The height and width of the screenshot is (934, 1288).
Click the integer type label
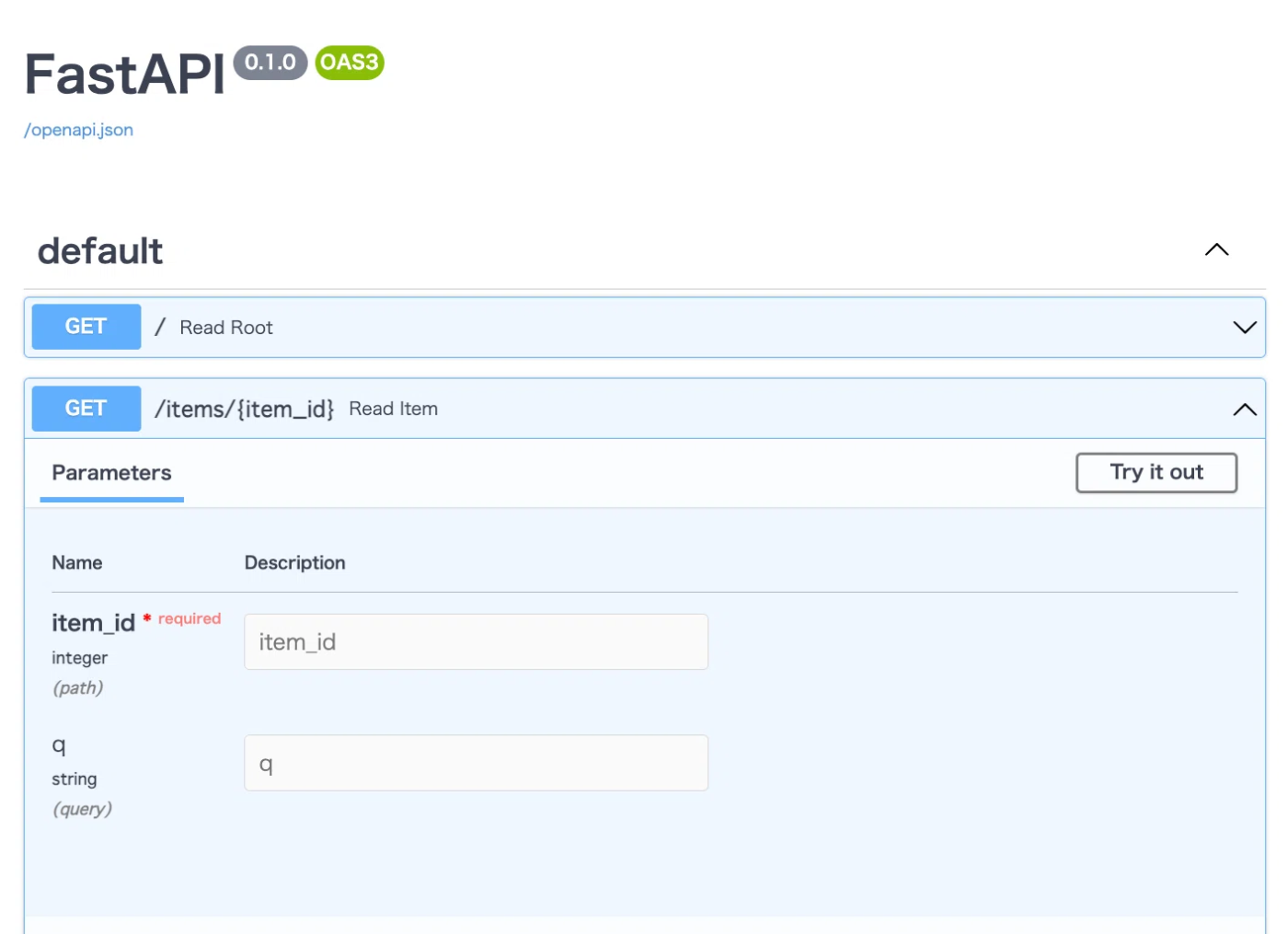[79, 658]
